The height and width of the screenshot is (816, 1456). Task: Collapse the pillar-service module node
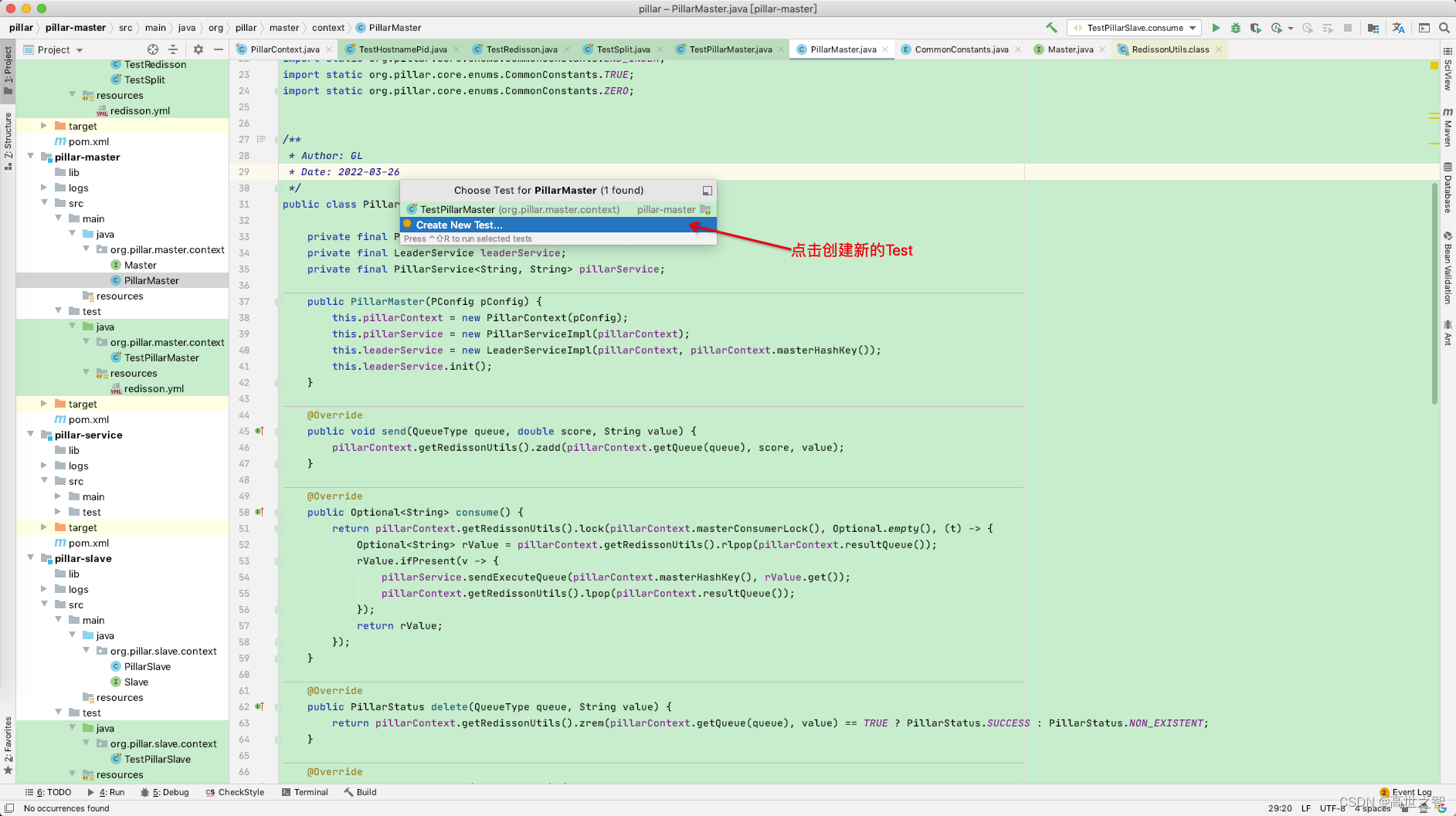tap(31, 435)
